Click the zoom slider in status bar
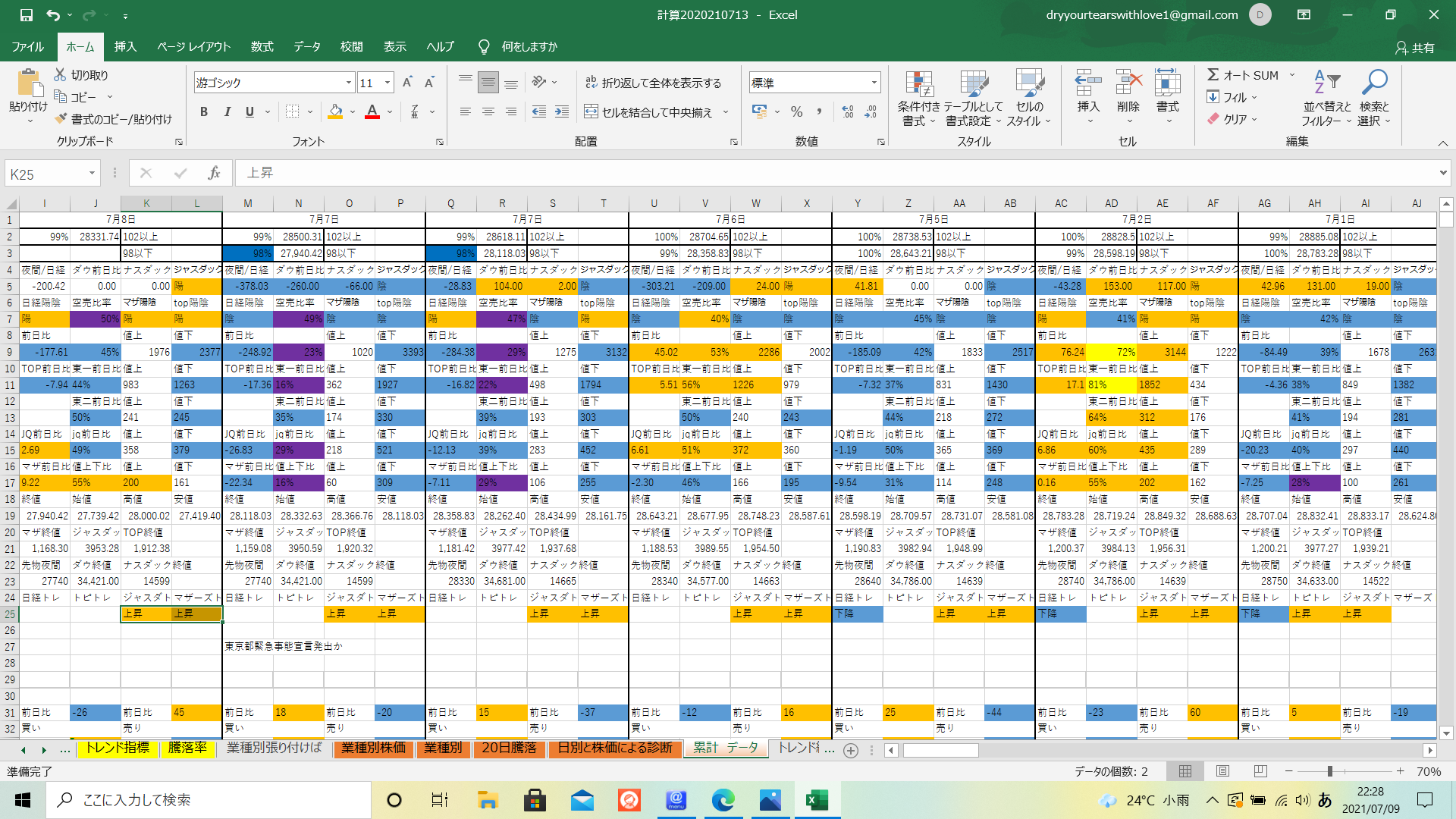 pyautogui.click(x=1329, y=771)
